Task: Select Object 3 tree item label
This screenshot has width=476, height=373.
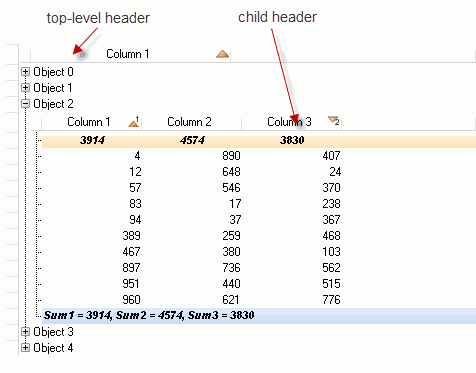Action: coord(53,332)
